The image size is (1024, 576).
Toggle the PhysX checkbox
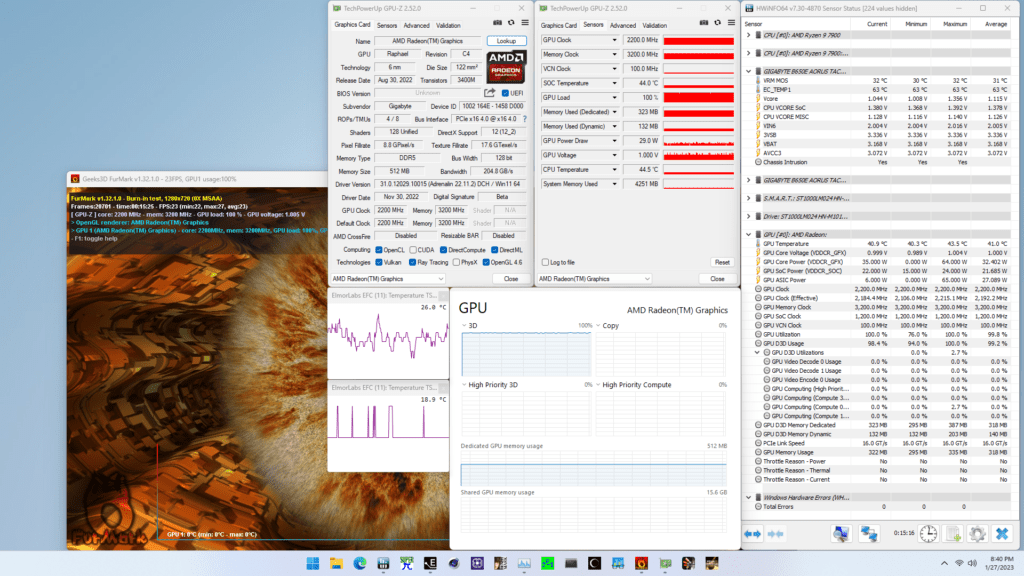pyautogui.click(x=456, y=262)
